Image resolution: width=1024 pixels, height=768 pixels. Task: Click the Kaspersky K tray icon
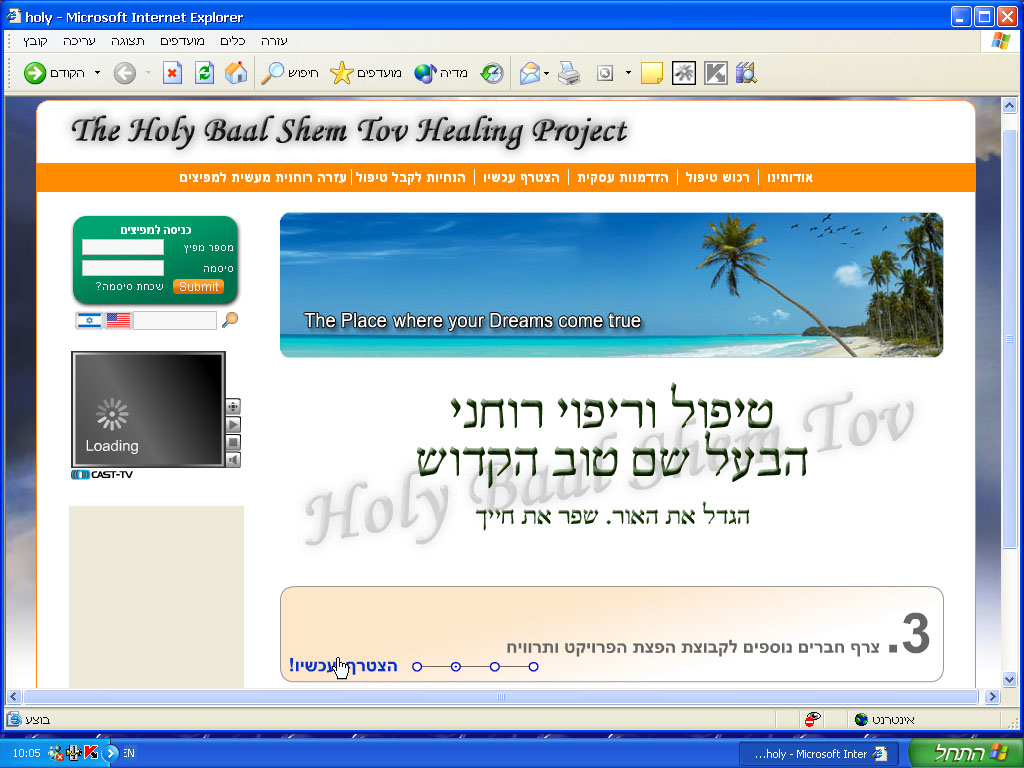click(91, 753)
